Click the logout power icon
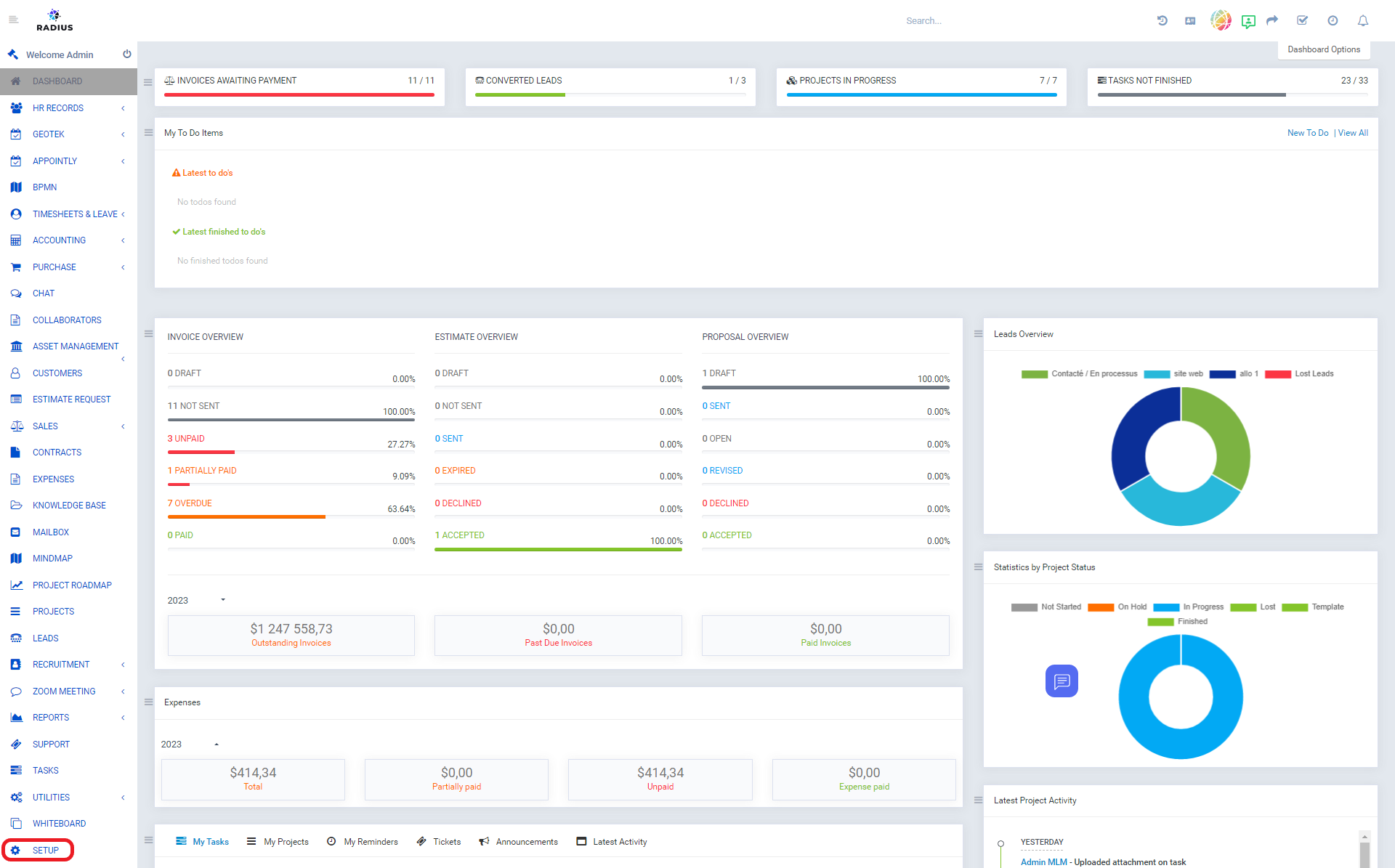The image size is (1395, 868). (x=127, y=54)
